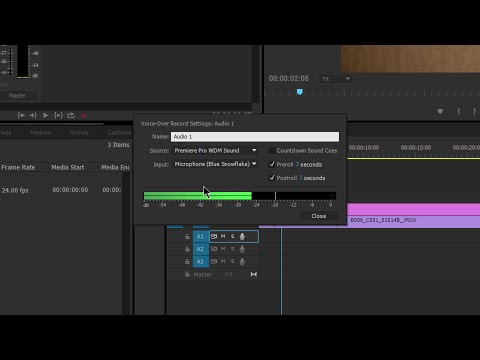Toggle lock on track A1

[187, 237]
